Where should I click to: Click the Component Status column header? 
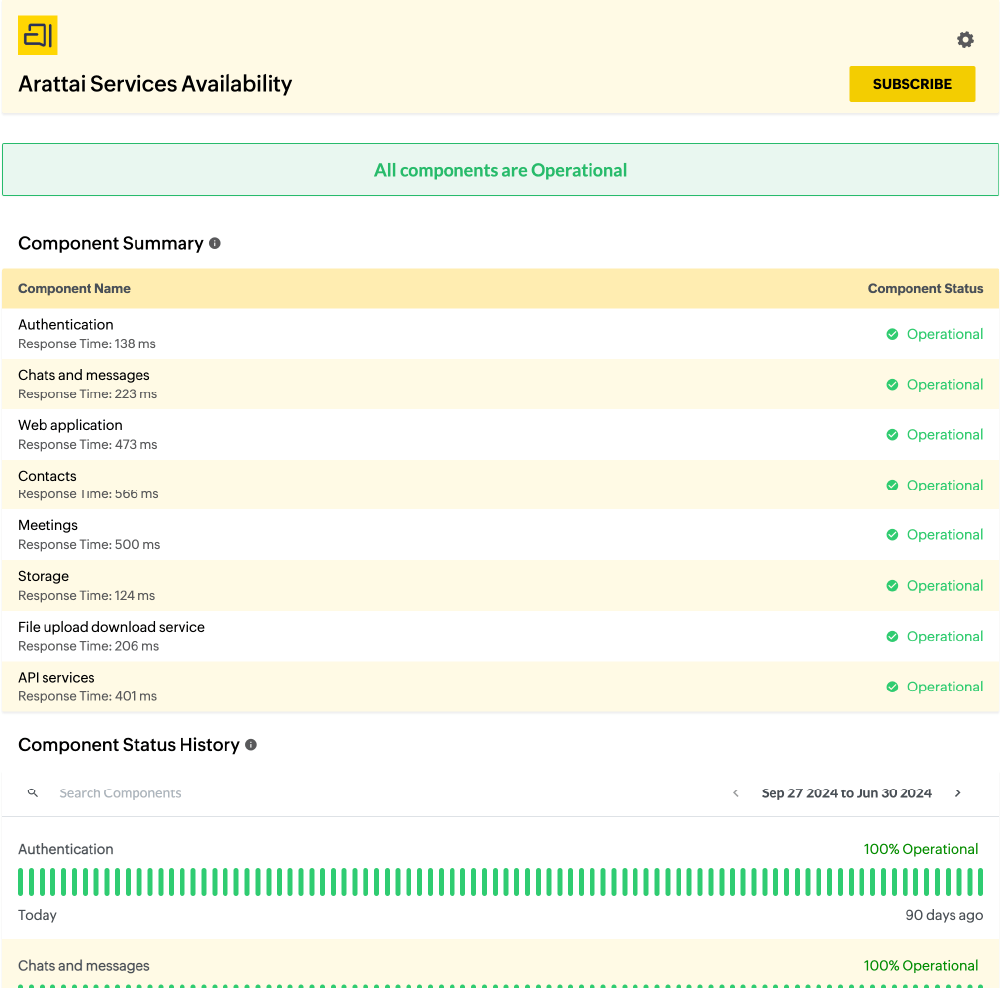click(x=925, y=288)
